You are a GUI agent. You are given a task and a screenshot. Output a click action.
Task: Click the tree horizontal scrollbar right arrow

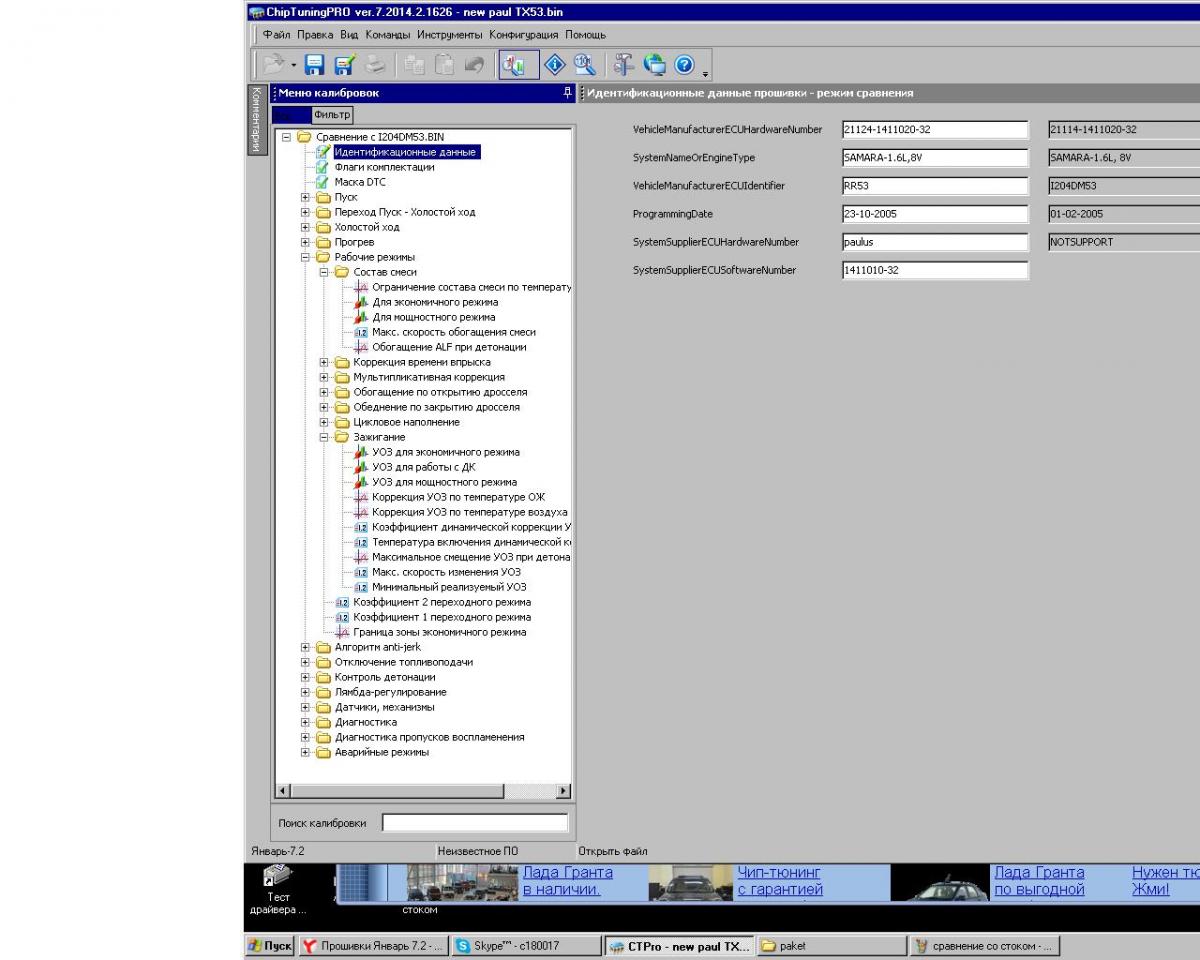point(563,791)
